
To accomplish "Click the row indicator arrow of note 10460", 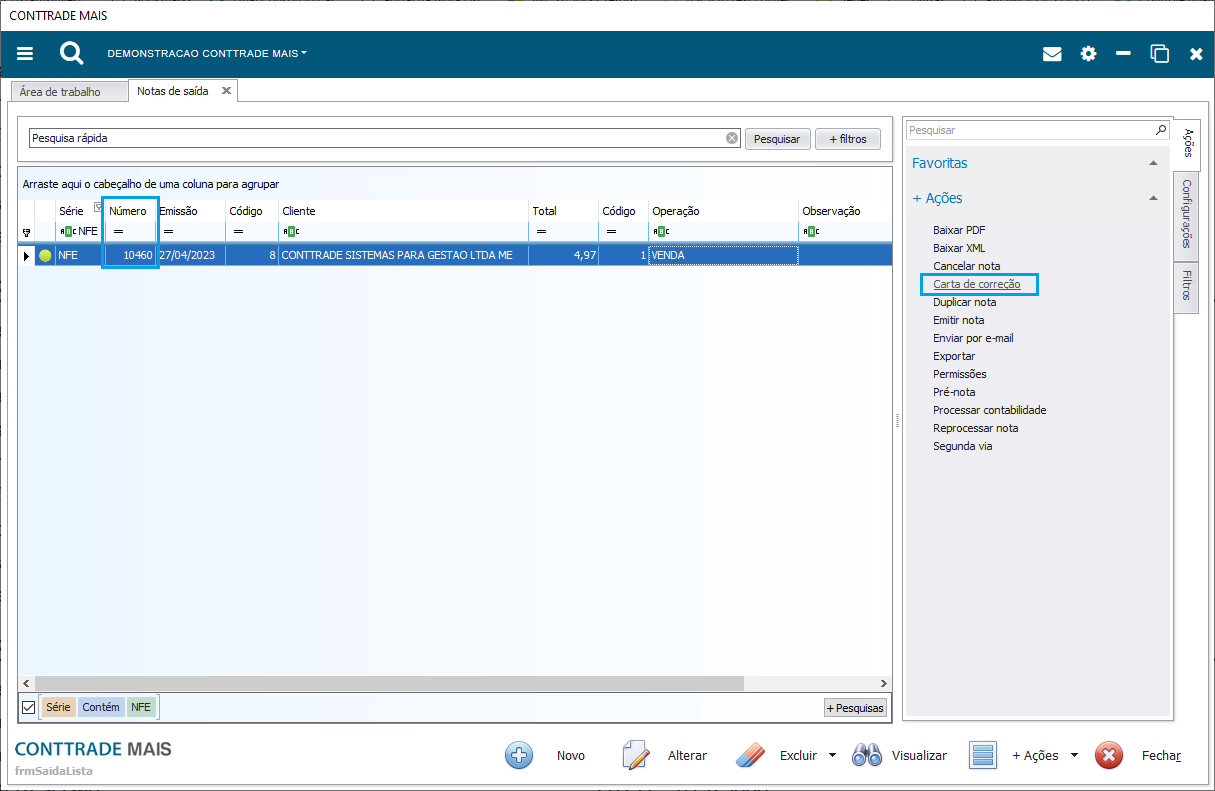I will pyautogui.click(x=26, y=255).
